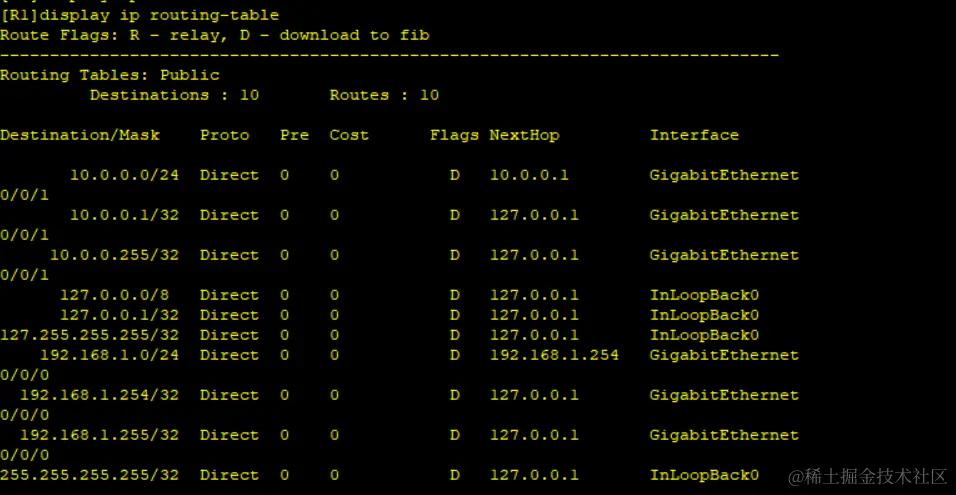This screenshot has width=956, height=495.
Task: Click InLoopBack0 in the 255.255.255.255/32 row
Action: tap(704, 475)
